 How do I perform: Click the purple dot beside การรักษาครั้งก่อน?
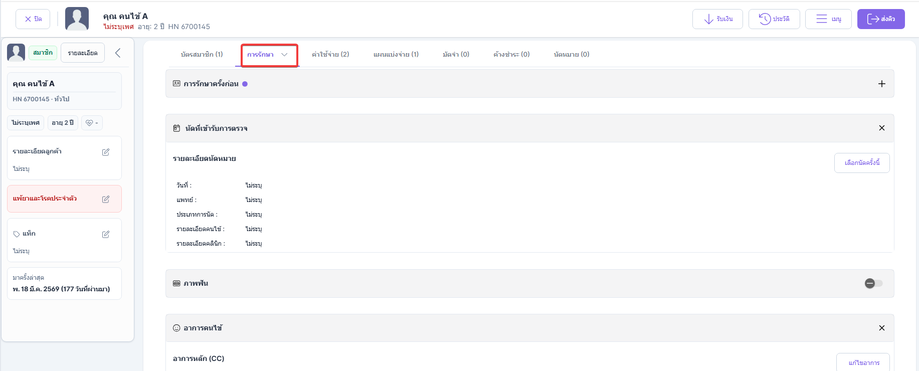pyautogui.click(x=245, y=84)
